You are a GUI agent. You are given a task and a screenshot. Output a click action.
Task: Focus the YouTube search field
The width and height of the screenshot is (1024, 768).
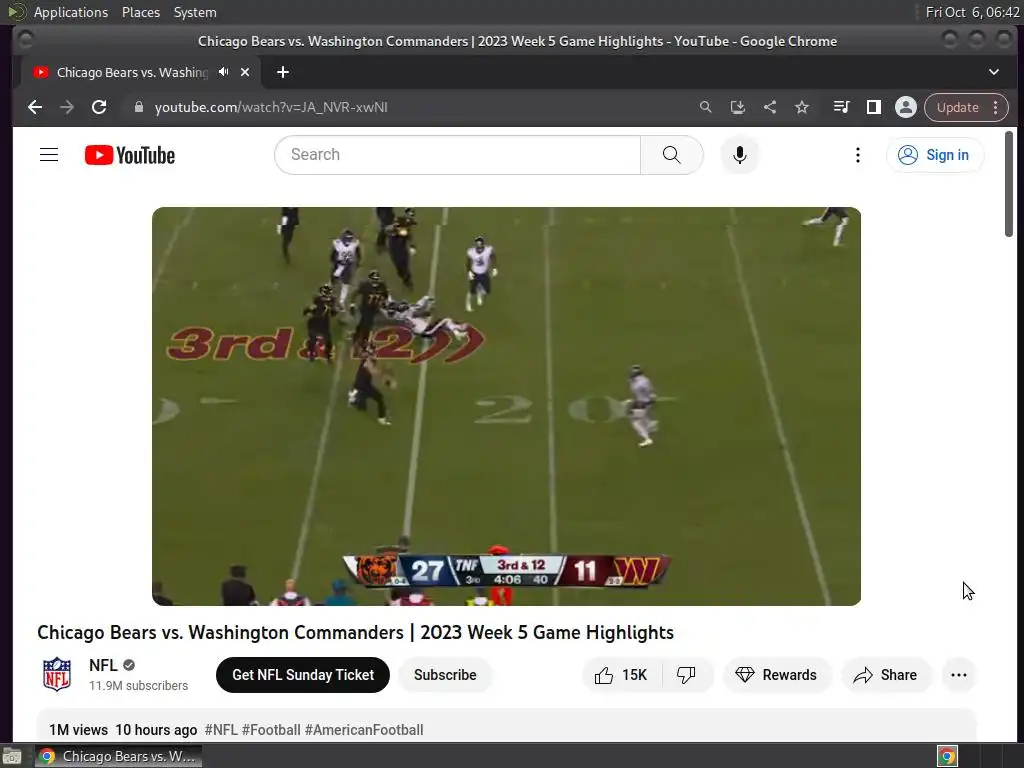(x=457, y=155)
